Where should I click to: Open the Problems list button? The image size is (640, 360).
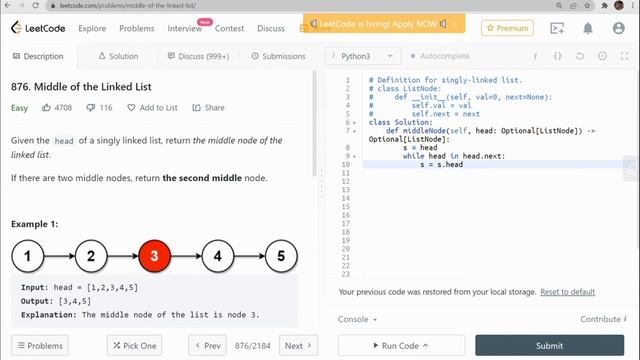pyautogui.click(x=40, y=346)
